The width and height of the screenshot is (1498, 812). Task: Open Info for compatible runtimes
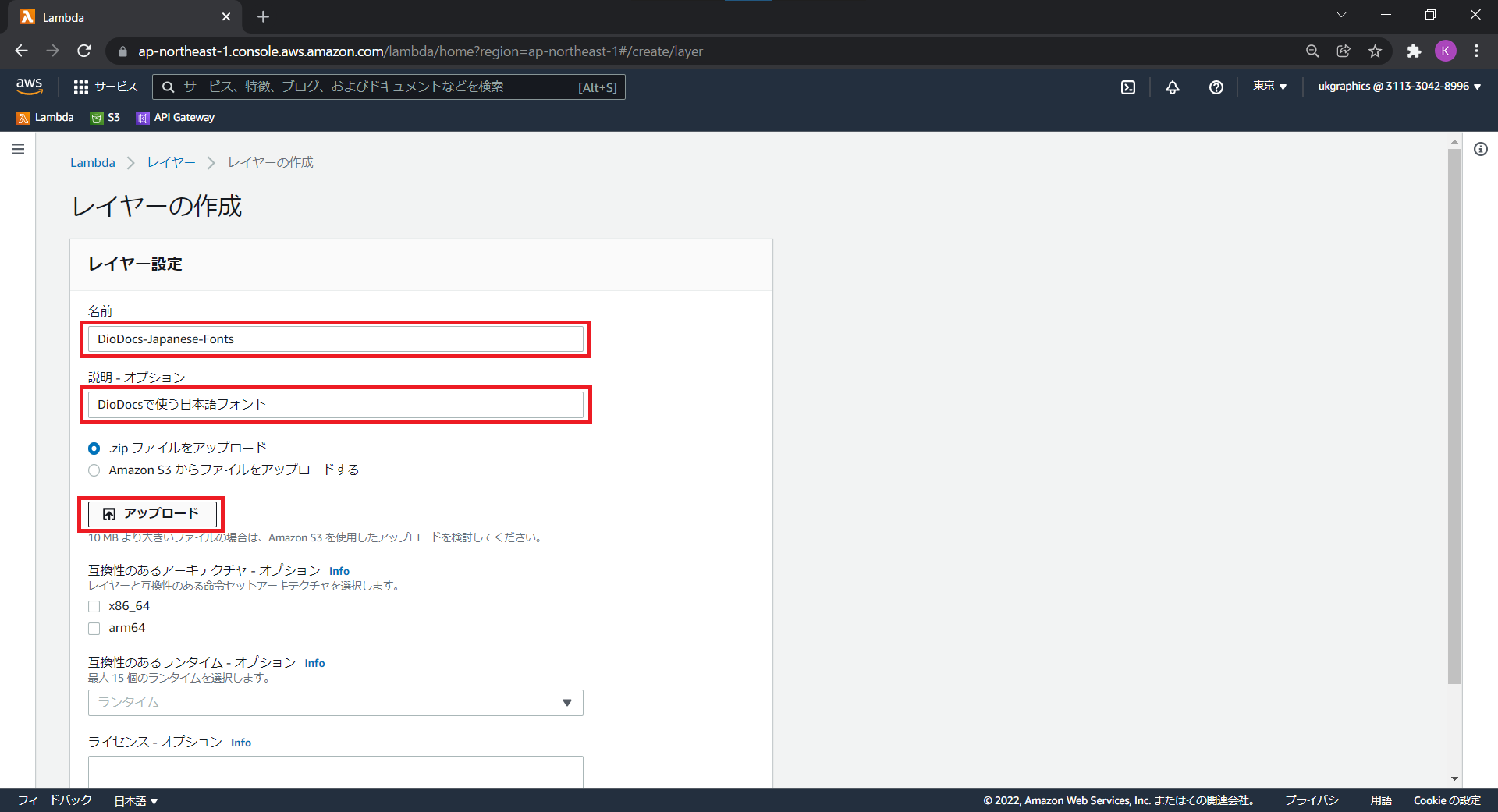(314, 664)
